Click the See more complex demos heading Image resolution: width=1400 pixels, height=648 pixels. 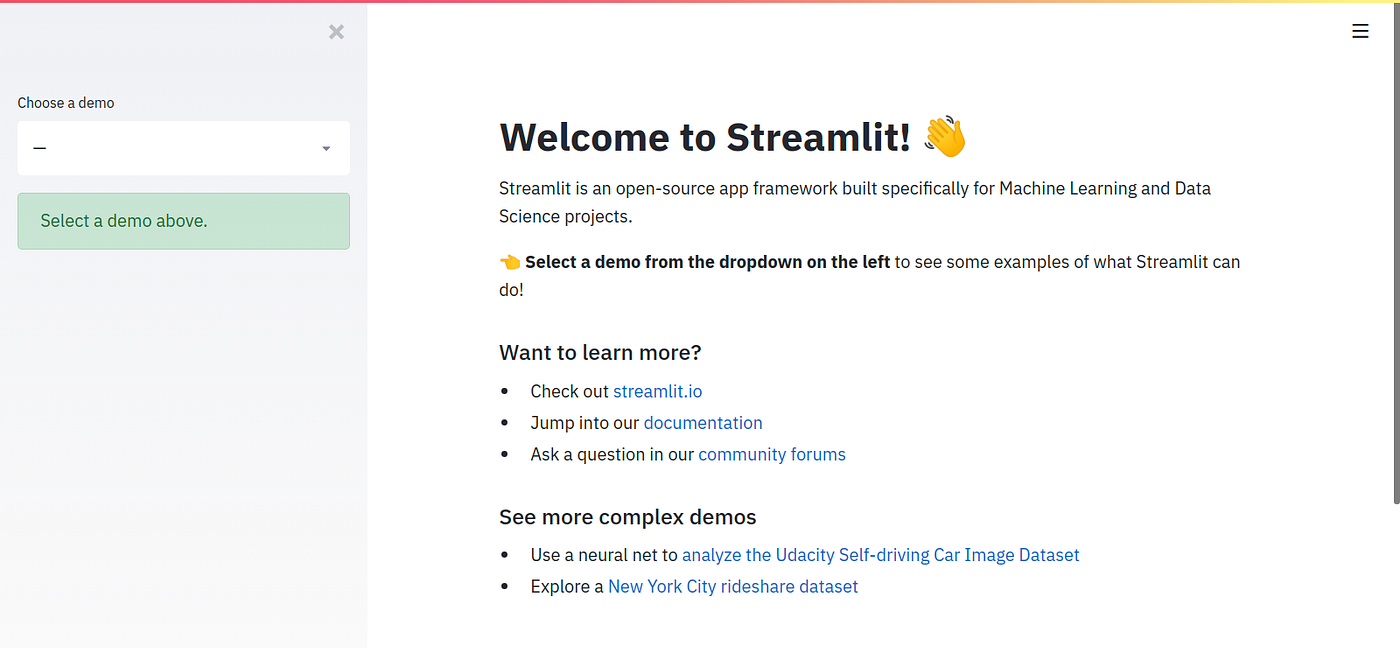pyautogui.click(x=627, y=516)
